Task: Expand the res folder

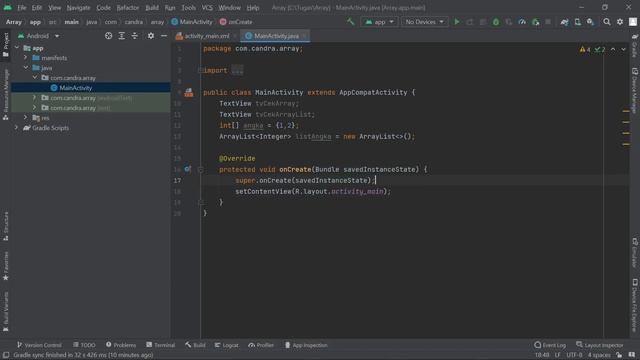Action: [26, 118]
